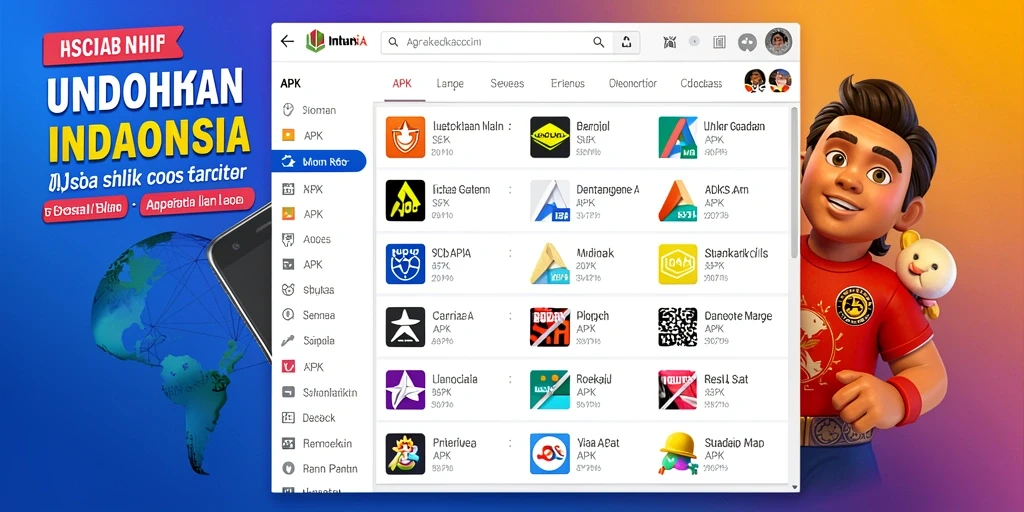This screenshot has width=1024, height=512.
Task: Open the Sloman sidebar item
Action: (310, 110)
